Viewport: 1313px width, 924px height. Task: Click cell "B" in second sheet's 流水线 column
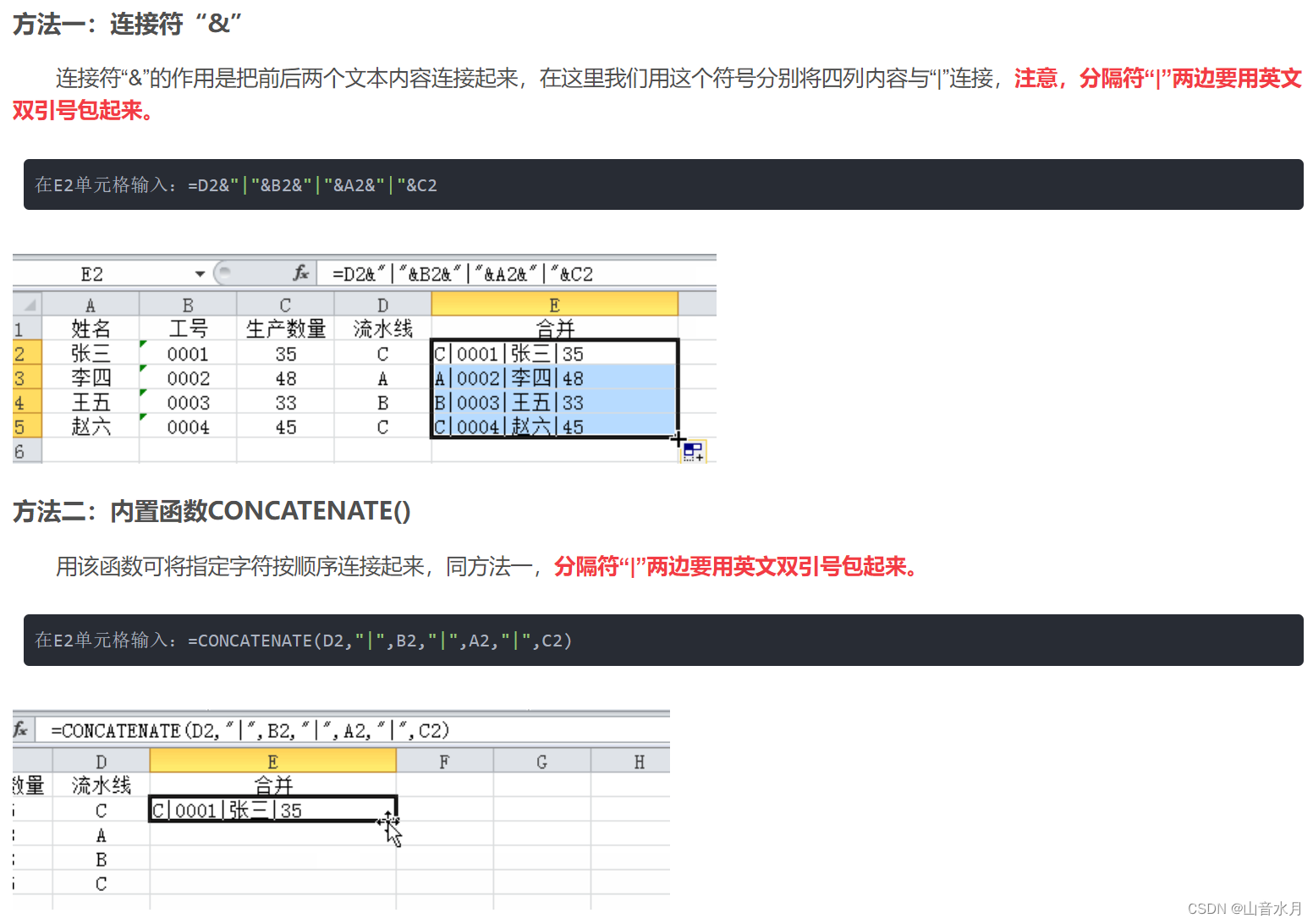coord(101,859)
